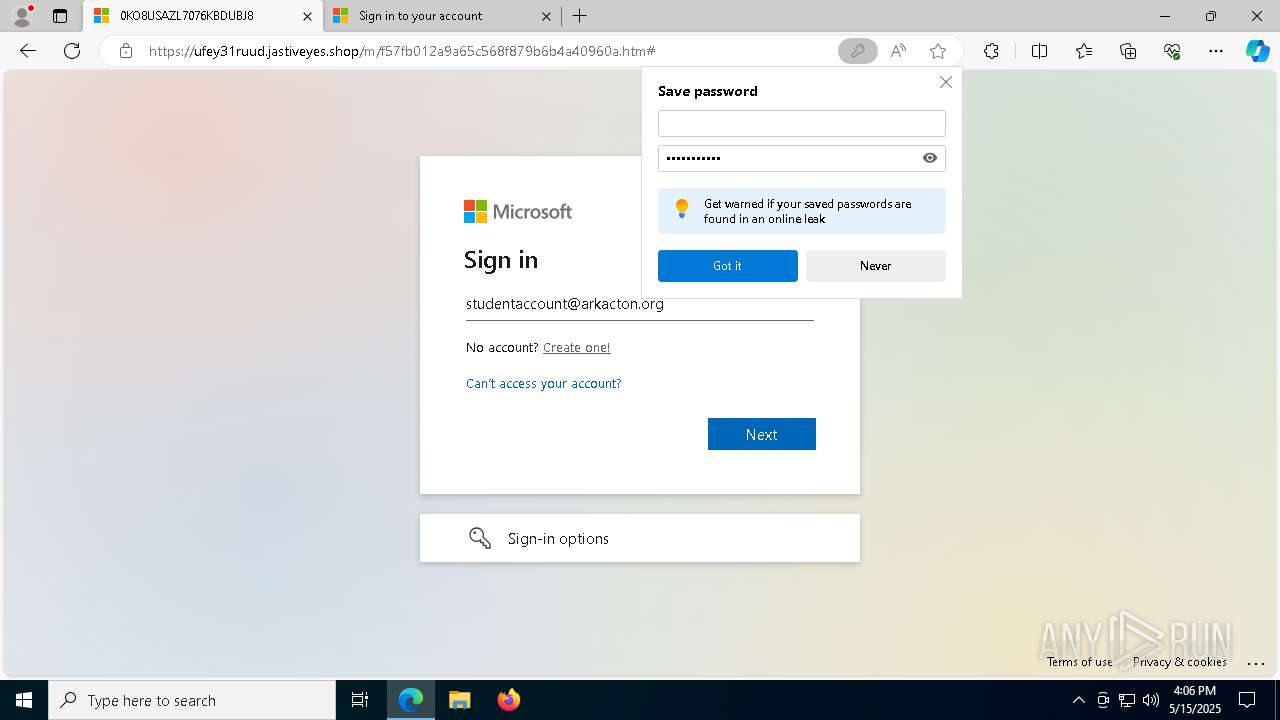Click the Got it button
This screenshot has height=720, width=1280.
727,266
